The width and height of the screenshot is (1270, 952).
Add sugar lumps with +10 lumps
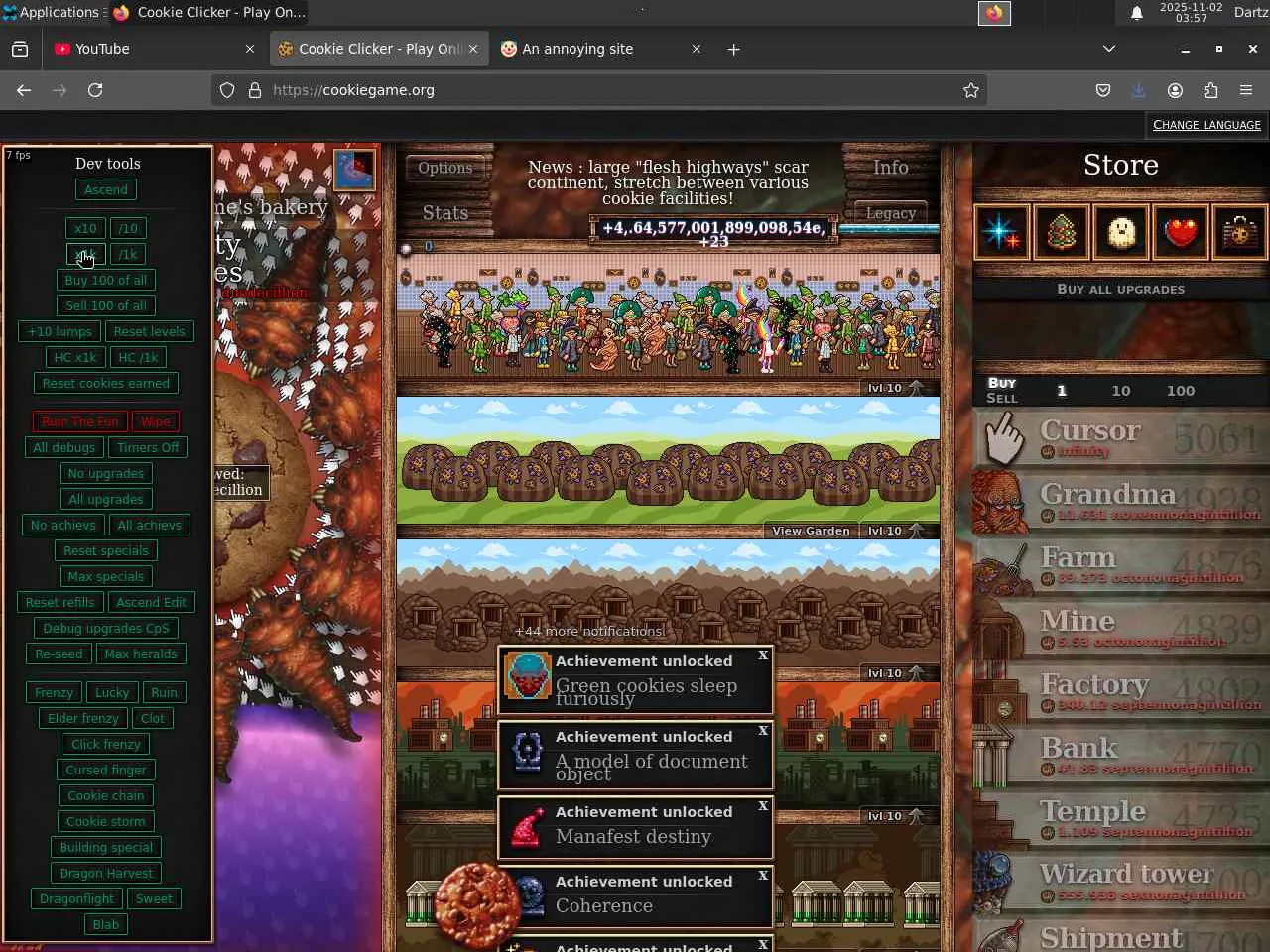pyautogui.click(x=60, y=331)
